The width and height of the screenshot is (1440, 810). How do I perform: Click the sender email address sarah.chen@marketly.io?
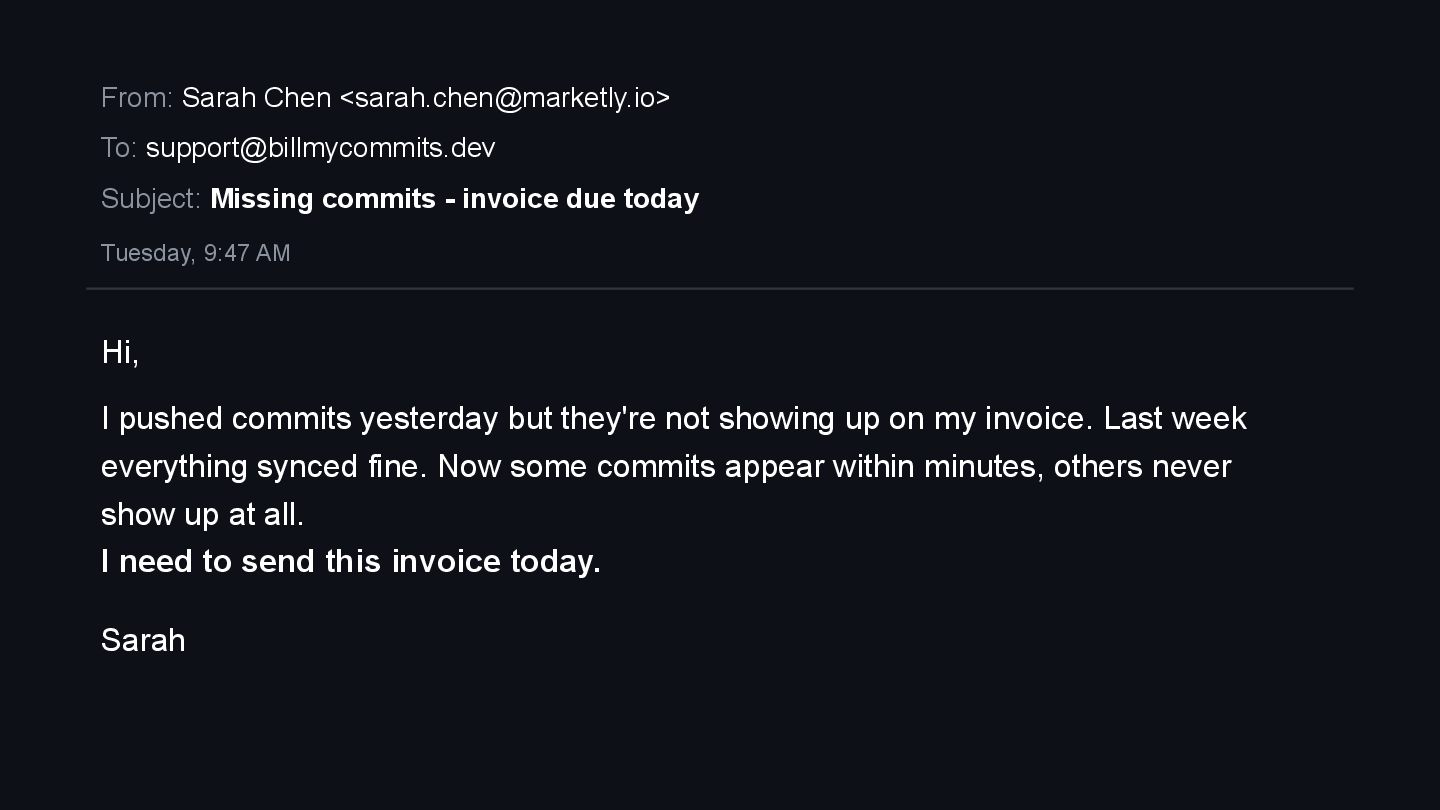coord(505,98)
